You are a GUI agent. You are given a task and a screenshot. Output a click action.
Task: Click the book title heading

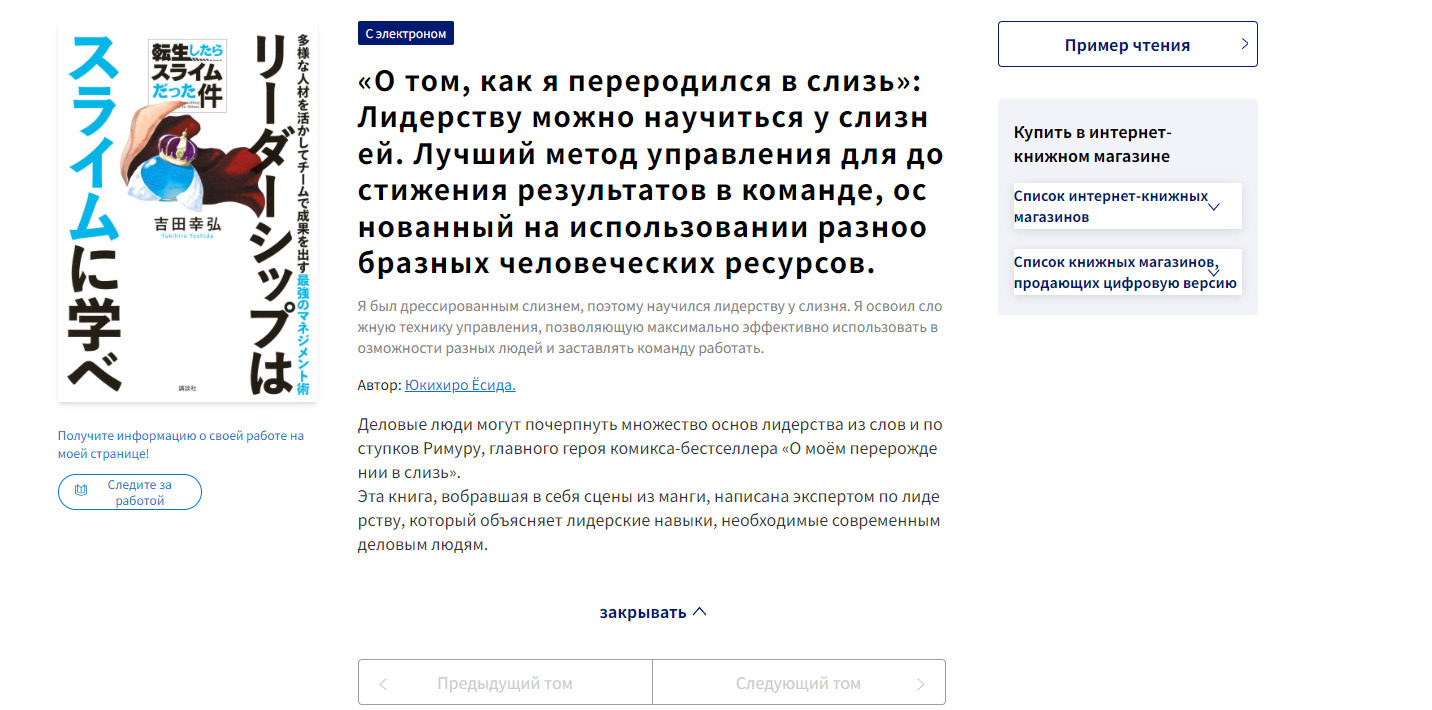pyautogui.click(x=650, y=171)
